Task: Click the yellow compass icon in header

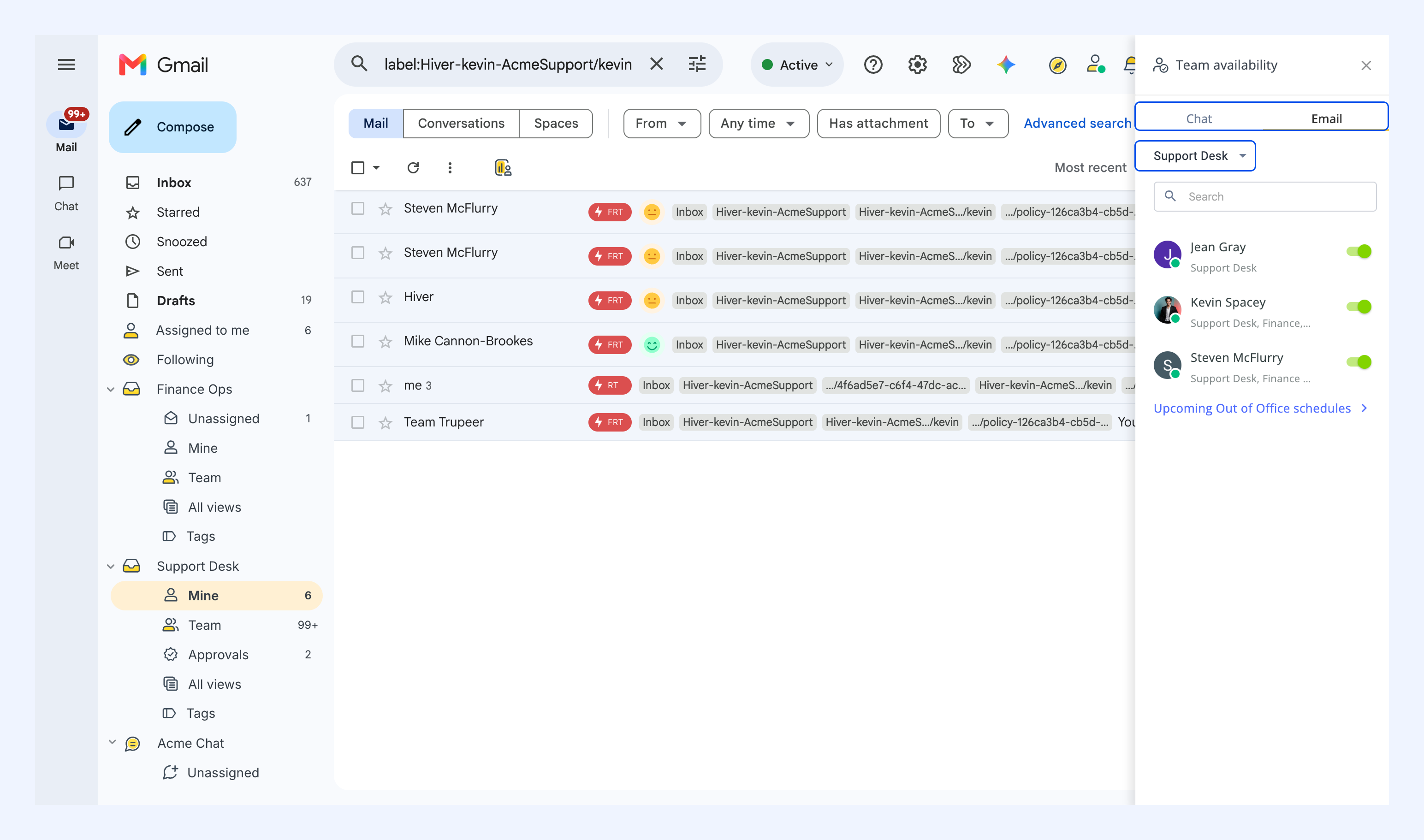Action: [1057, 65]
